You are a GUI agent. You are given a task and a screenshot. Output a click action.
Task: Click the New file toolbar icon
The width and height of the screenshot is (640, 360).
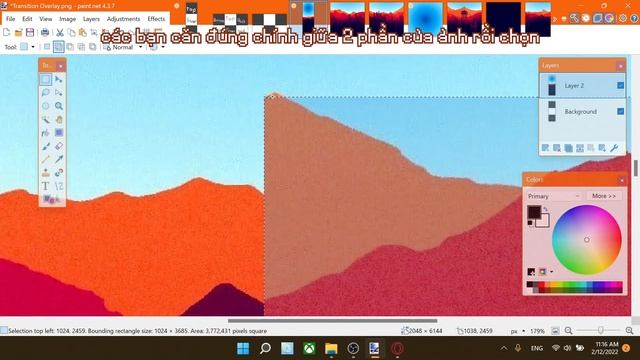[7, 32]
